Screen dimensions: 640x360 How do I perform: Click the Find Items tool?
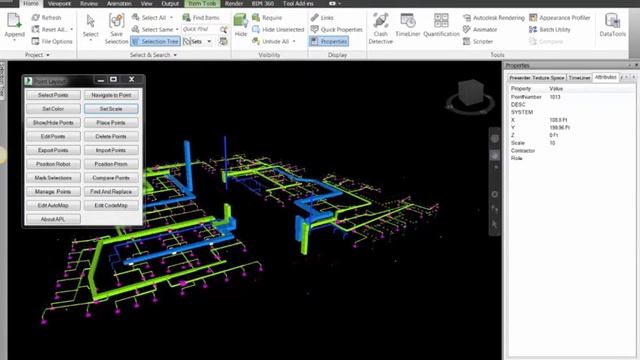coord(201,18)
